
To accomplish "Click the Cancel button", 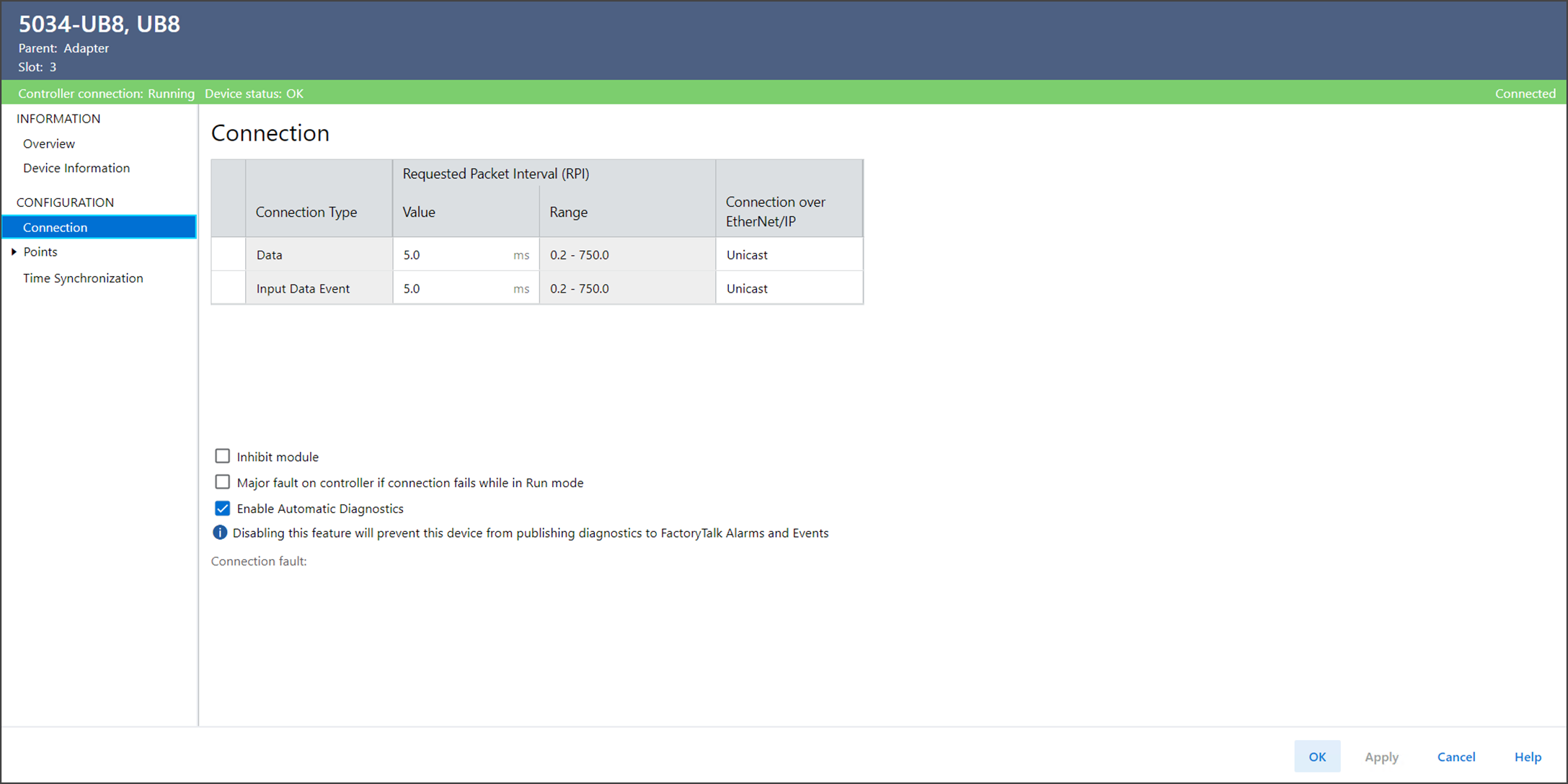I will pyautogui.click(x=1456, y=757).
